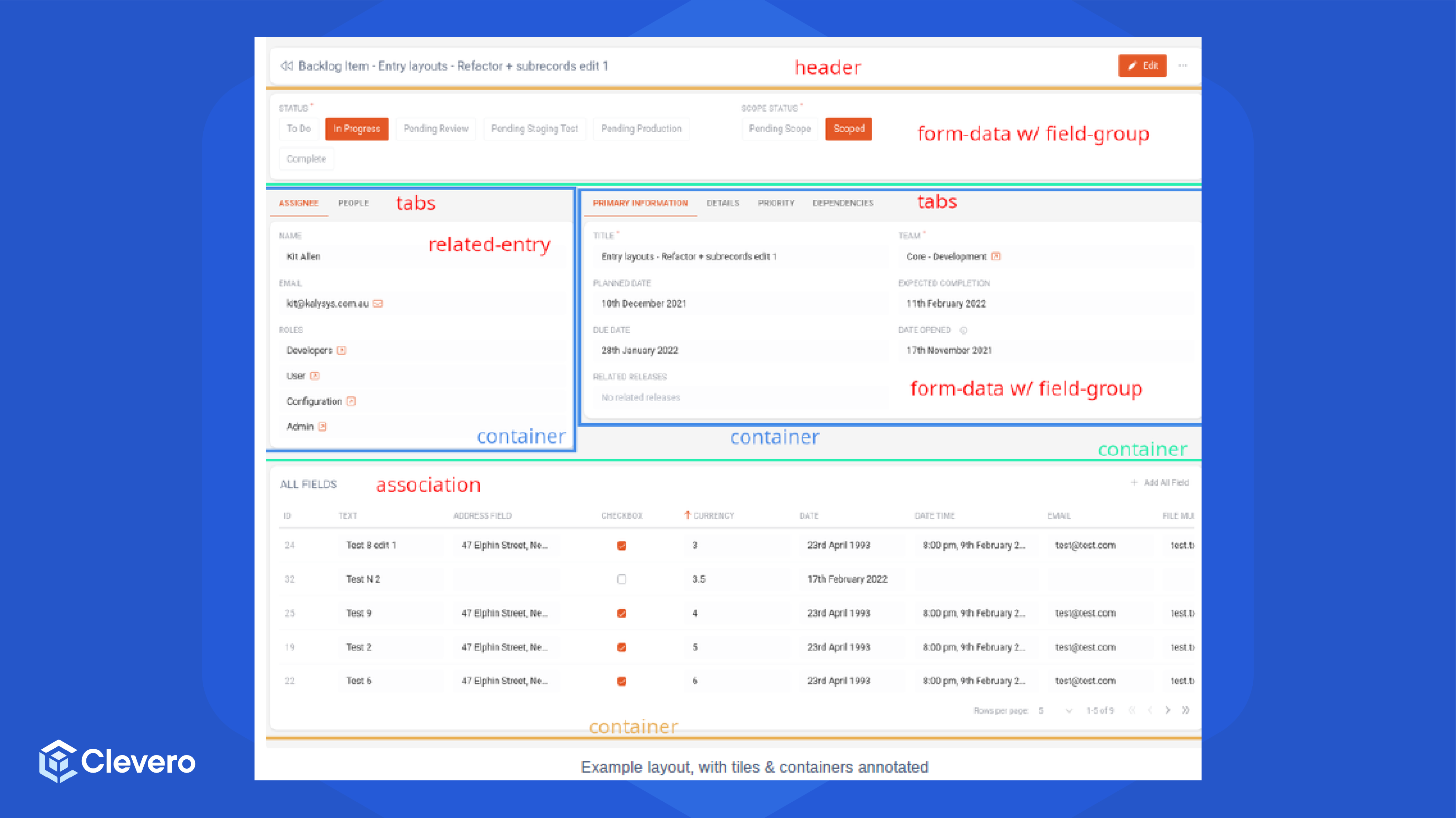Viewport: 1456px width, 818px height.
Task: Open the Configuration role link icon
Action: [x=351, y=402]
